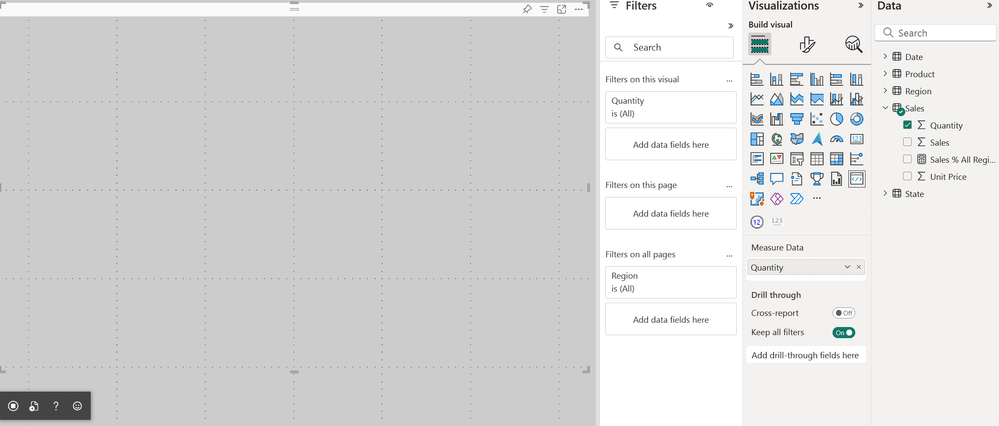999x426 pixels.
Task: Remove Quantity from Measure Data
Action: [x=859, y=267]
